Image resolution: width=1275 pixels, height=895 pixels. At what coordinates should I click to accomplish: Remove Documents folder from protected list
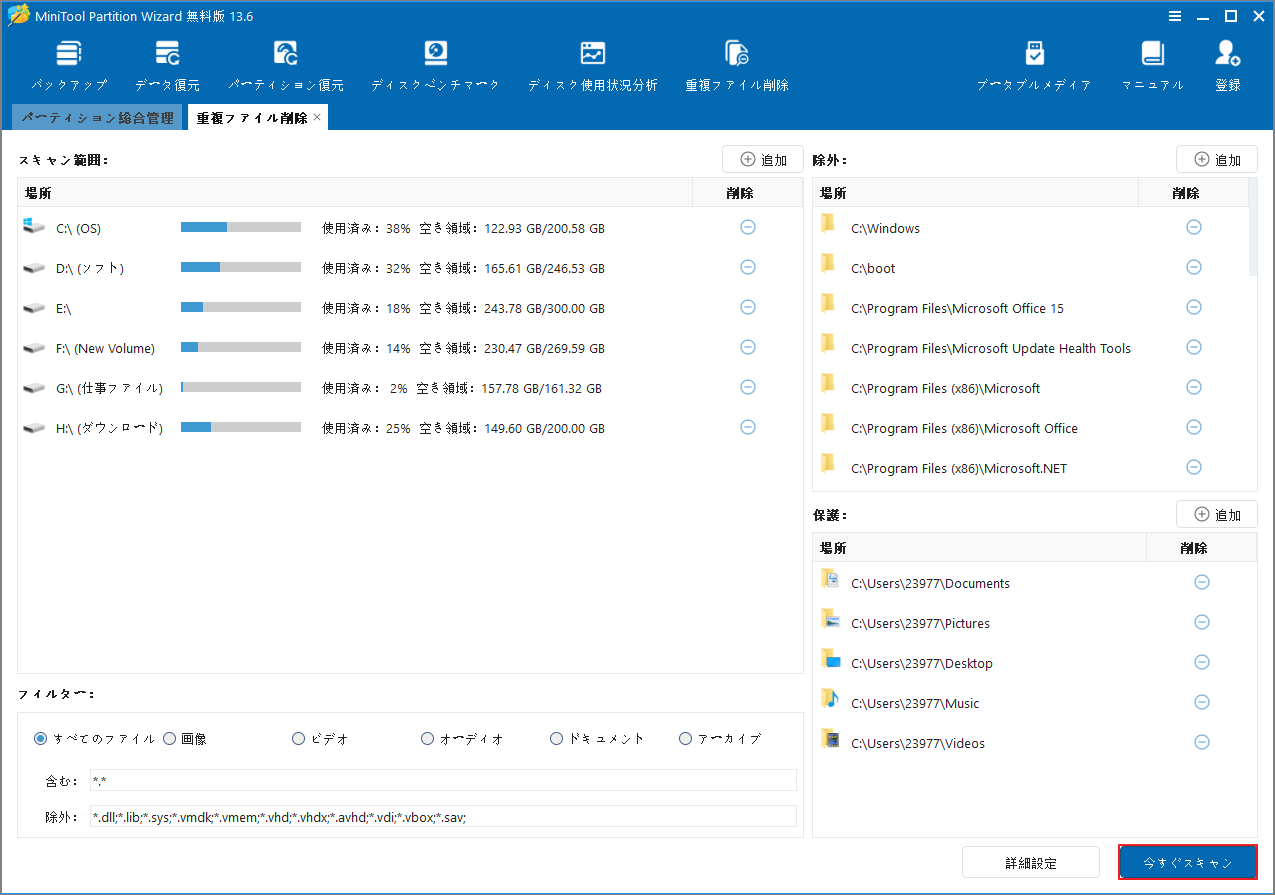coord(1201,582)
